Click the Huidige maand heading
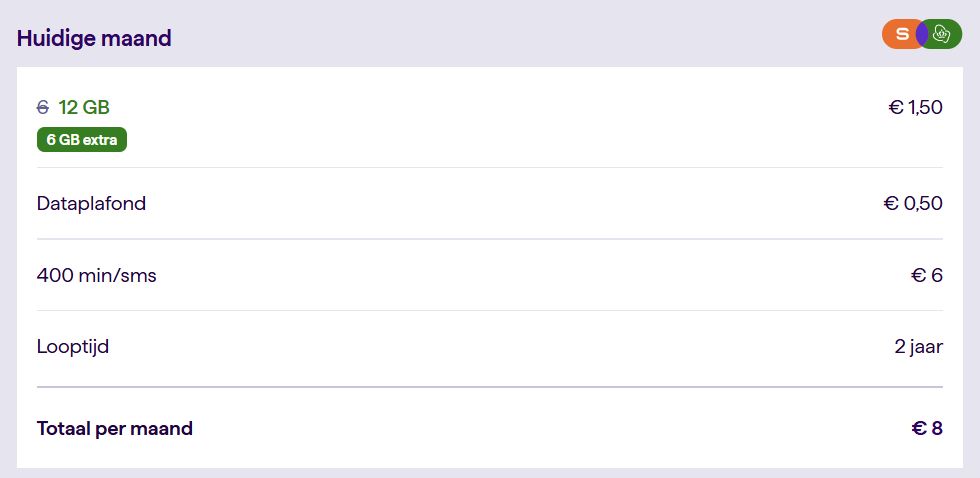Viewport: 980px width, 478px height. coord(94,39)
